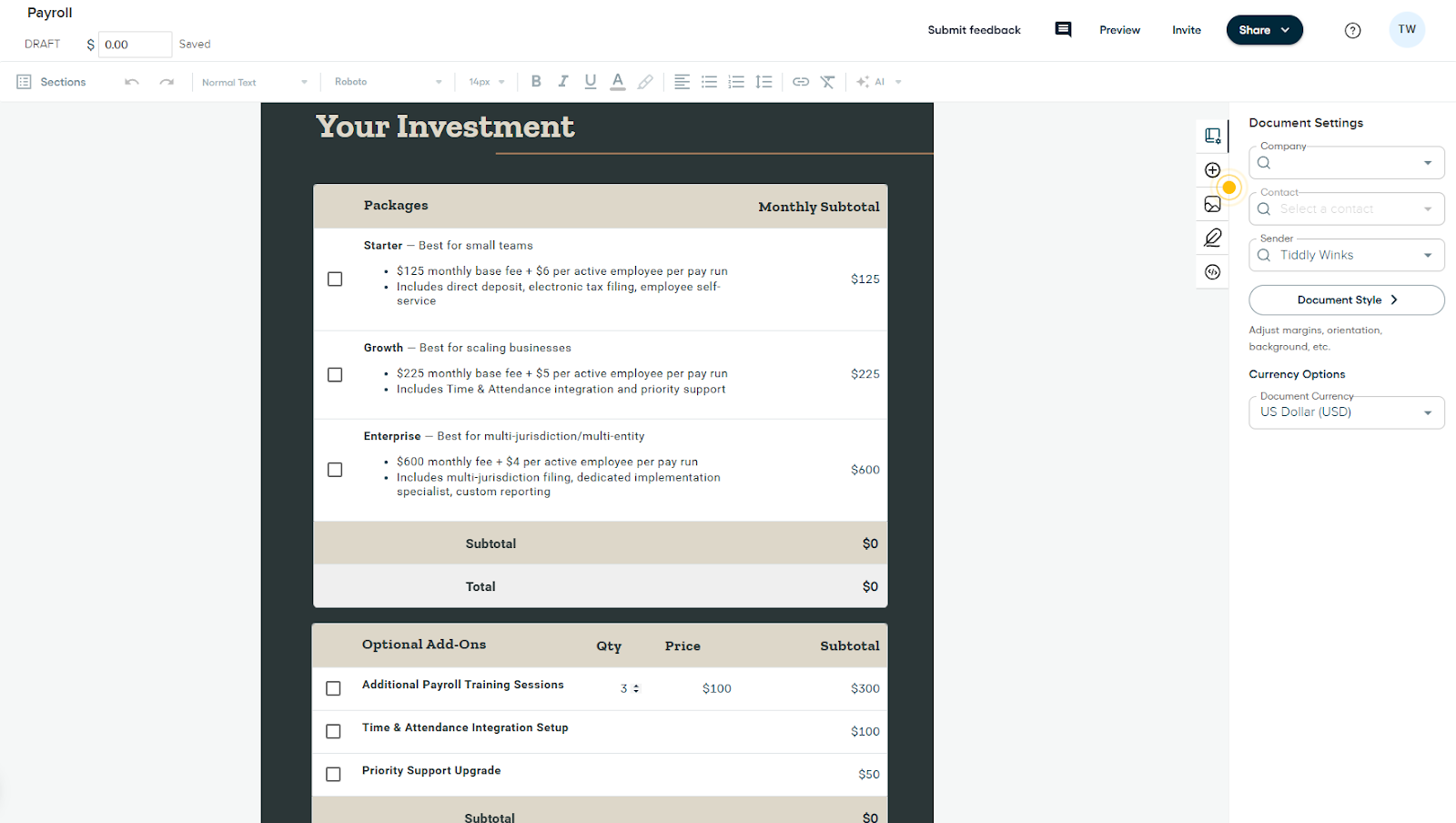Open signature pen sidebar icon
This screenshot has height=823, width=1456.
click(x=1212, y=238)
